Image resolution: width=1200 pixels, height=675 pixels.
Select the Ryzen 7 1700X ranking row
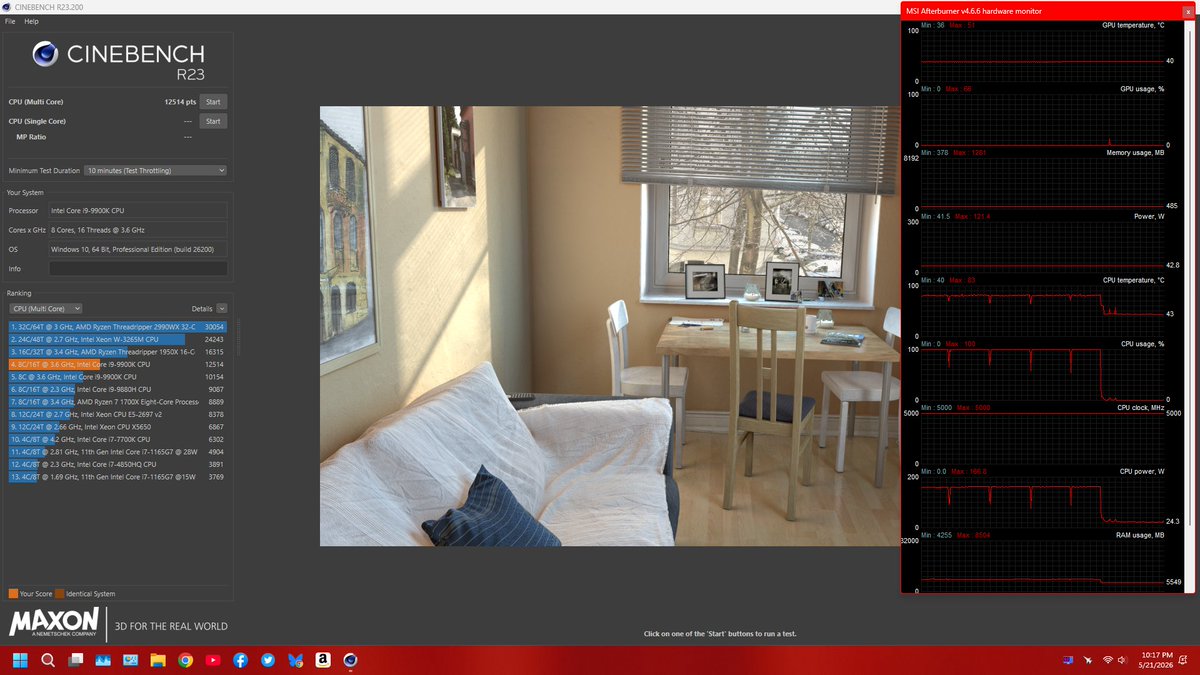pyautogui.click(x=118, y=402)
